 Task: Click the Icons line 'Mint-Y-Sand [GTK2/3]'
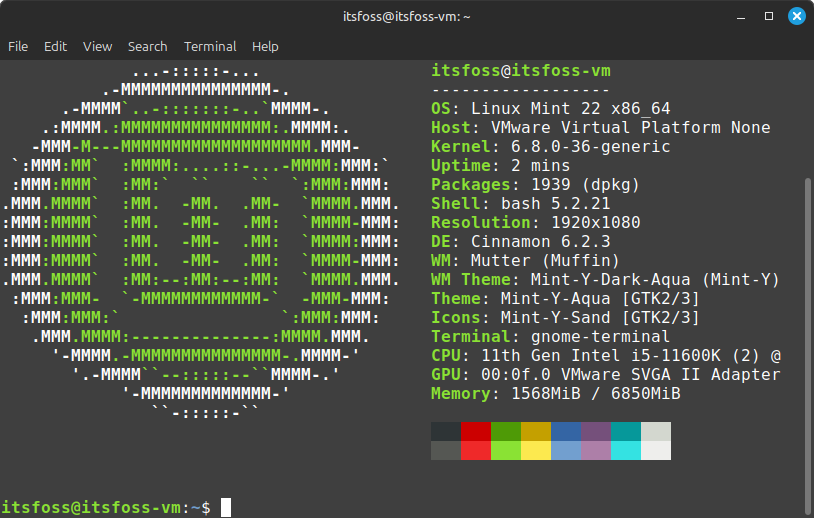[565, 318]
